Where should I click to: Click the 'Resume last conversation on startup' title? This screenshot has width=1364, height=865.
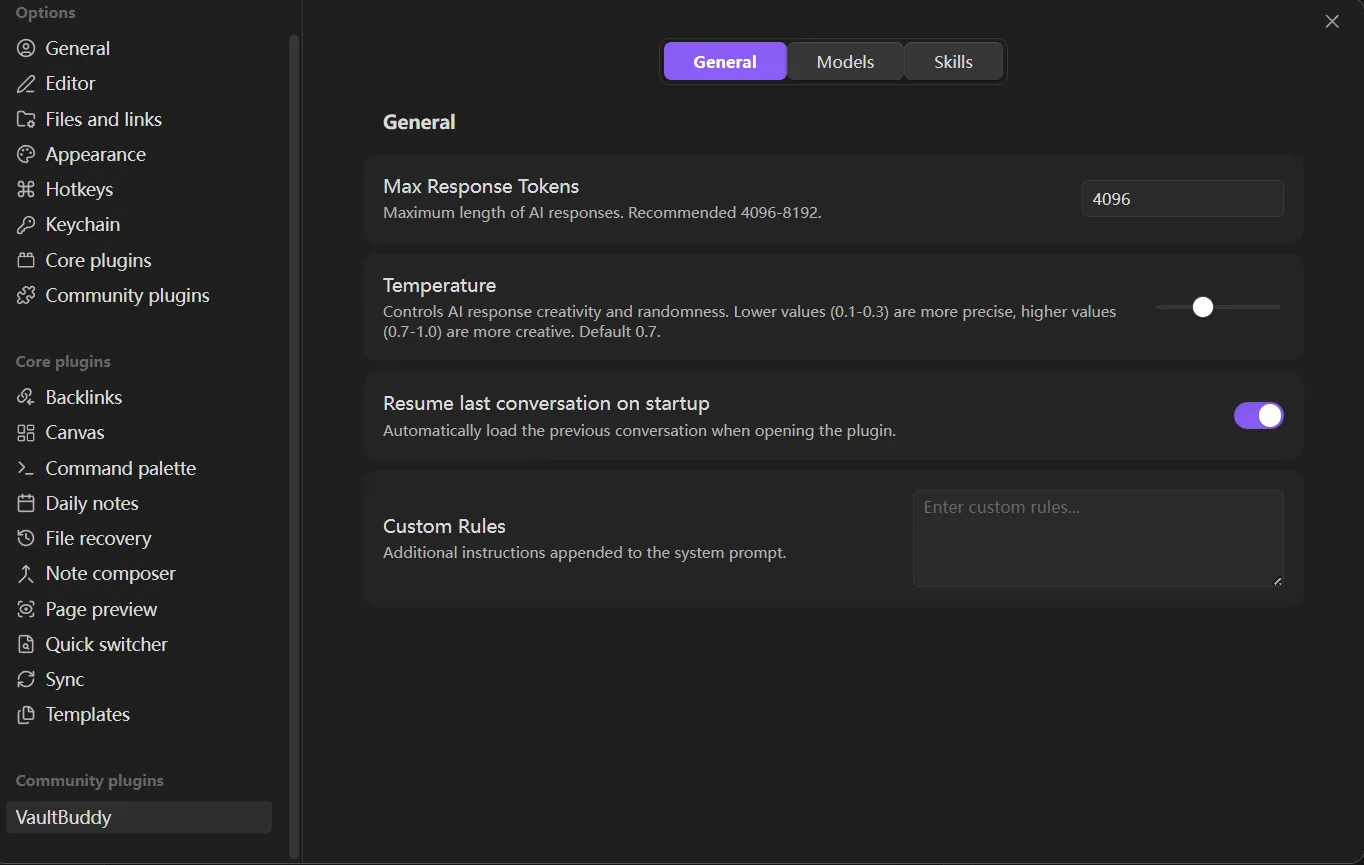pyautogui.click(x=546, y=403)
